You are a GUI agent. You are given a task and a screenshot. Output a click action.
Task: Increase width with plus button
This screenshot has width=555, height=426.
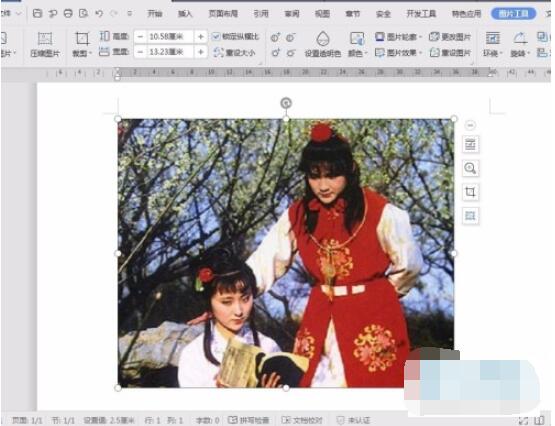click(201, 52)
